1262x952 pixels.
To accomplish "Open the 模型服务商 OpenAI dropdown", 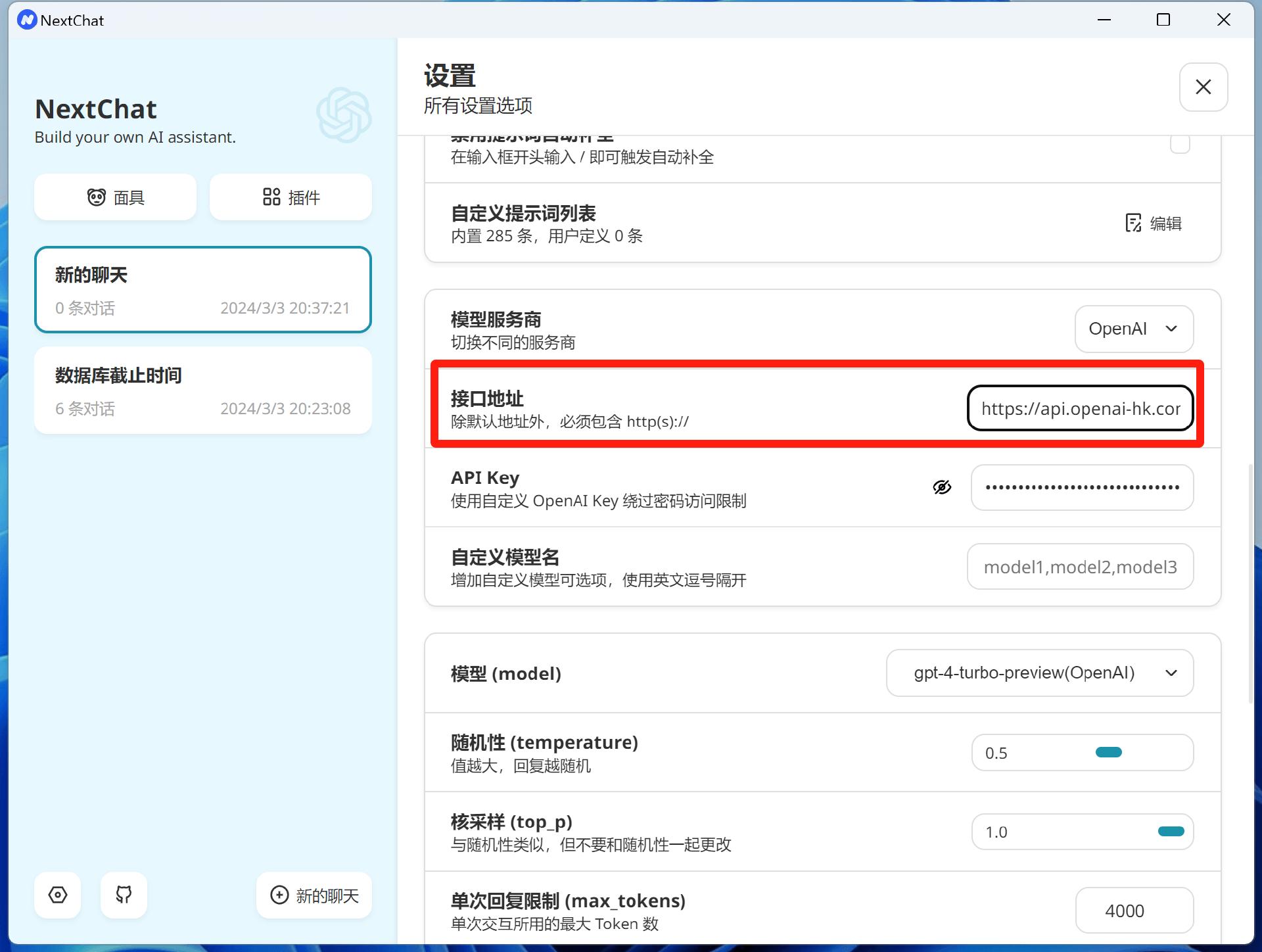I will pos(1133,329).
